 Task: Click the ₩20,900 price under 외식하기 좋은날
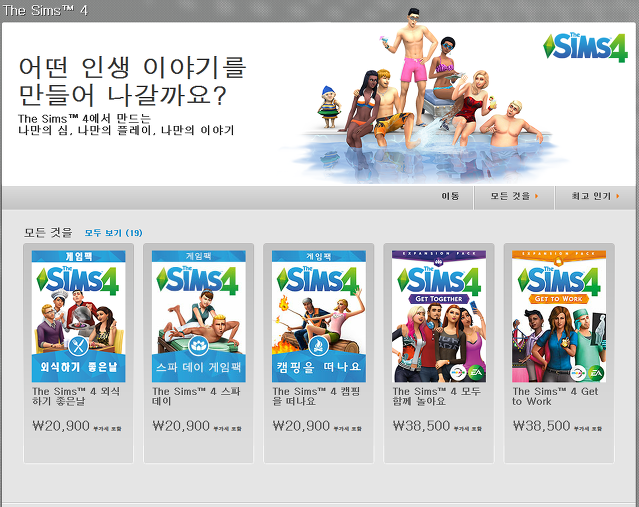61,426
